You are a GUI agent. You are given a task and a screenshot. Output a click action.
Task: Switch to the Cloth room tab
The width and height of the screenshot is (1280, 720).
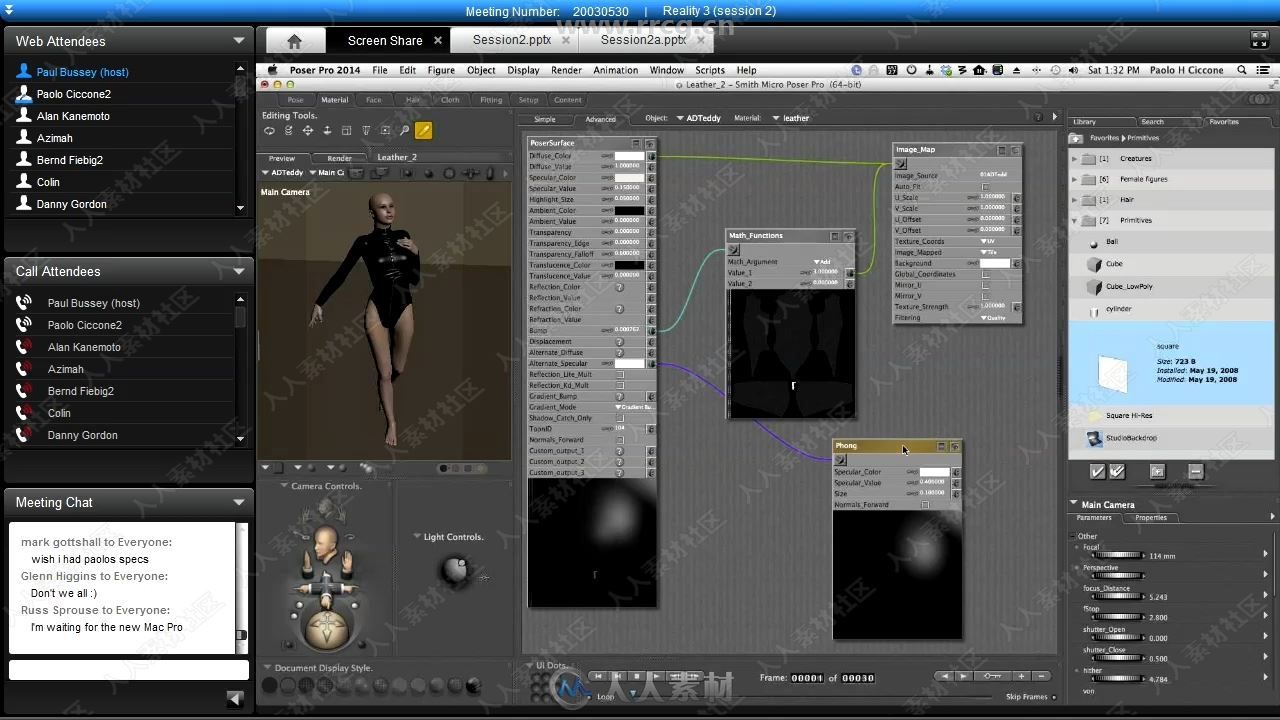pos(450,100)
